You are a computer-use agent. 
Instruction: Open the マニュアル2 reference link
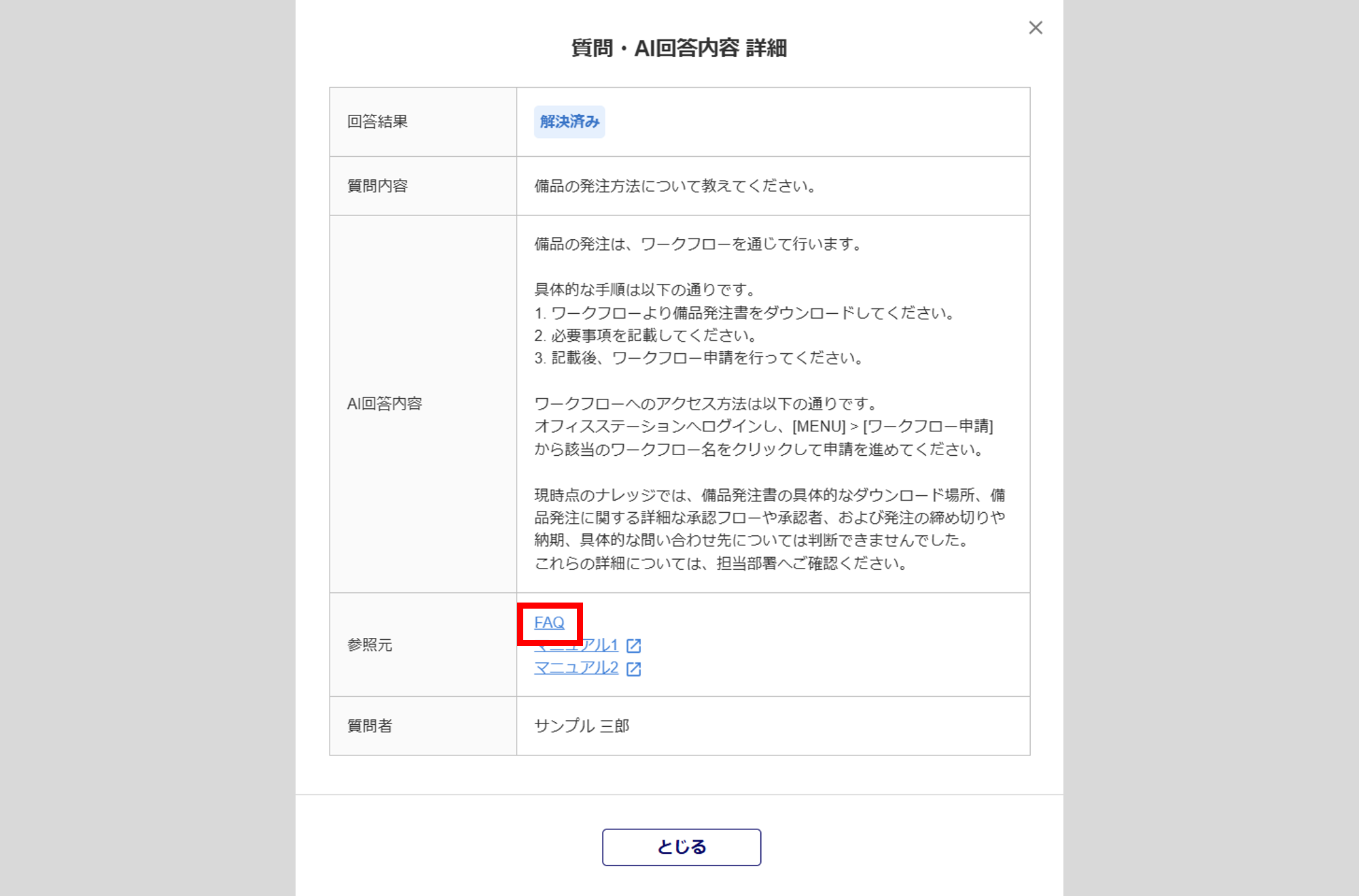pos(576,668)
